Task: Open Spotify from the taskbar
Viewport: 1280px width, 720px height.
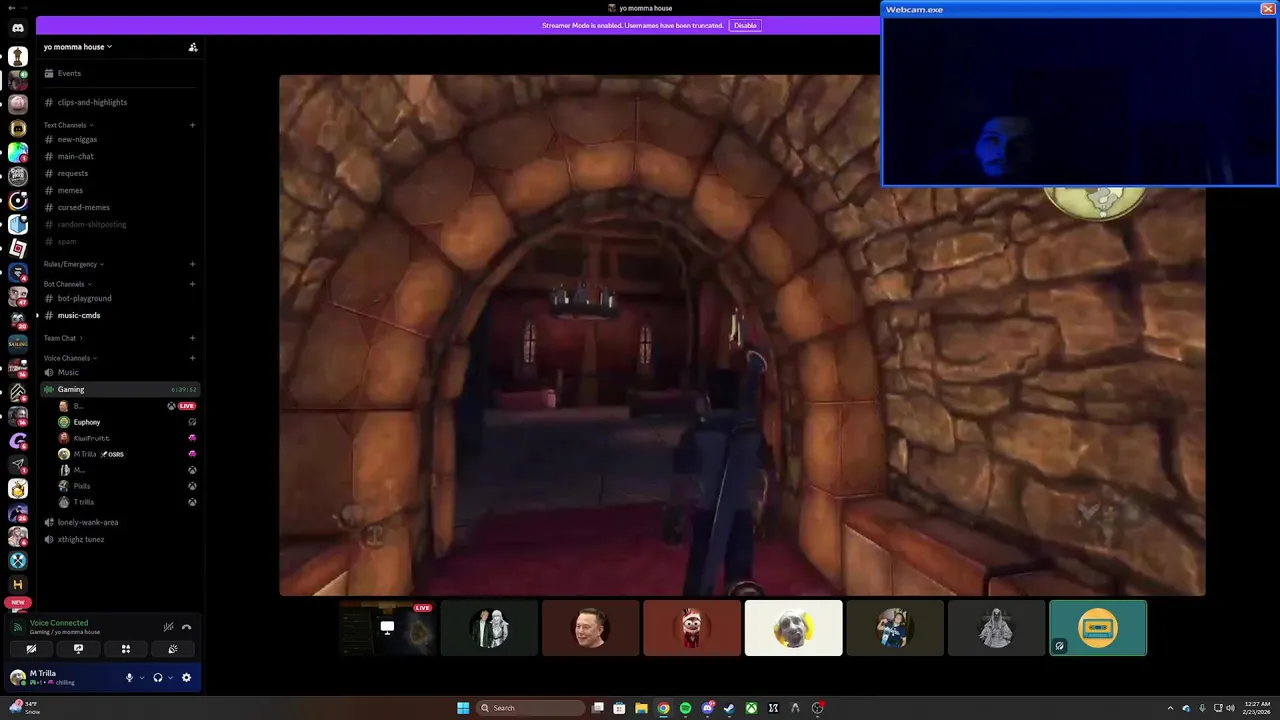Action: pos(685,708)
